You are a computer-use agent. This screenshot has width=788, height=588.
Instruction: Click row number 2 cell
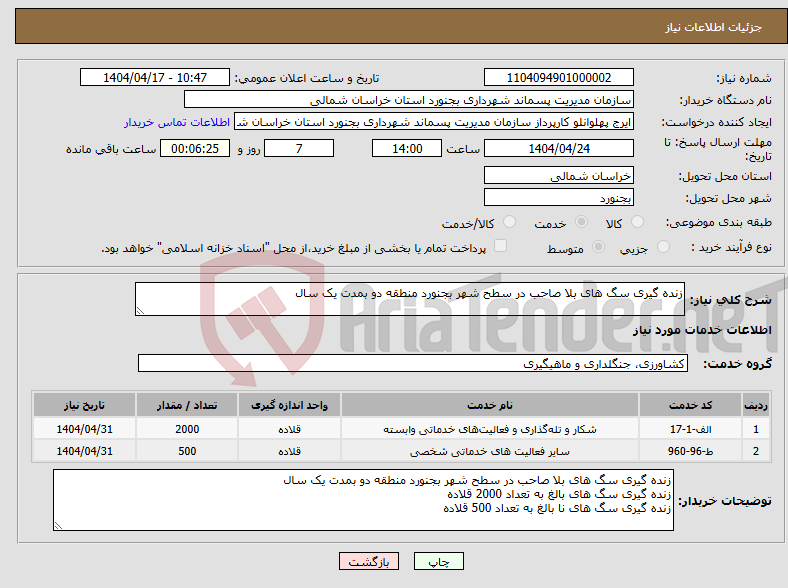(x=756, y=451)
